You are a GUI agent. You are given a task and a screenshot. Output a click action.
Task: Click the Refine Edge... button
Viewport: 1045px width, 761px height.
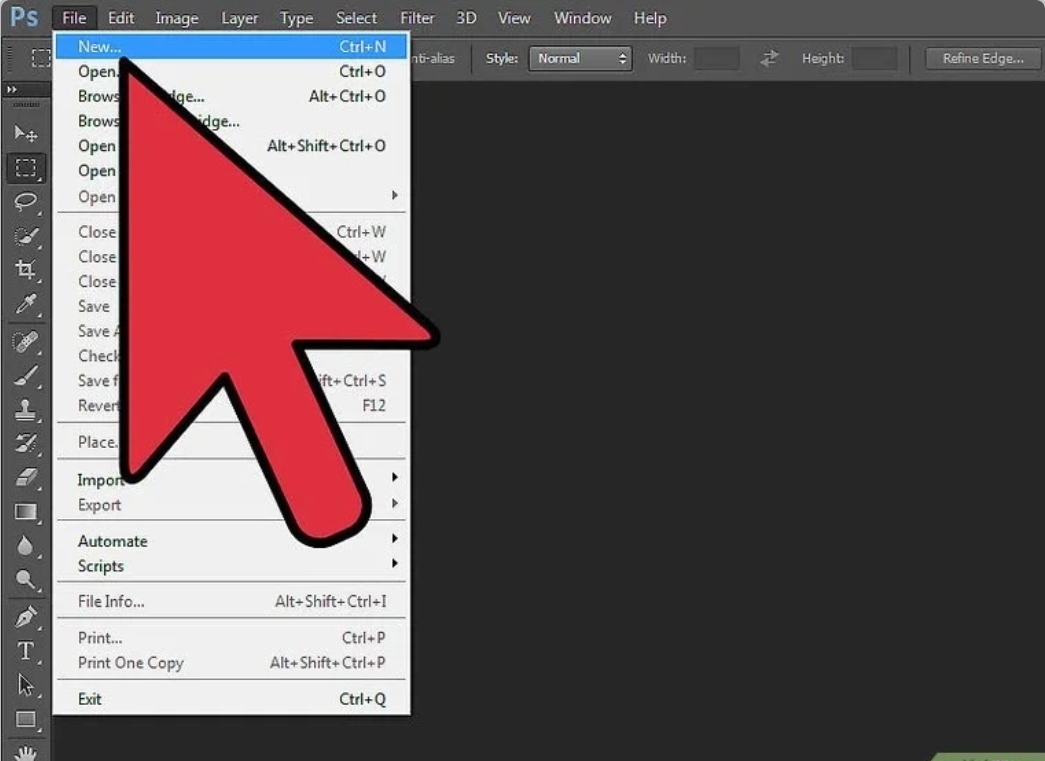point(982,59)
